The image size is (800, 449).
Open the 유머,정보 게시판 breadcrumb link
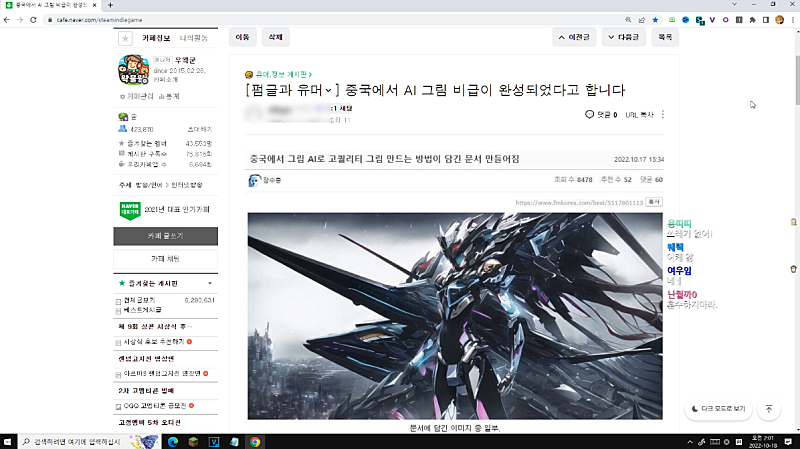pos(283,74)
